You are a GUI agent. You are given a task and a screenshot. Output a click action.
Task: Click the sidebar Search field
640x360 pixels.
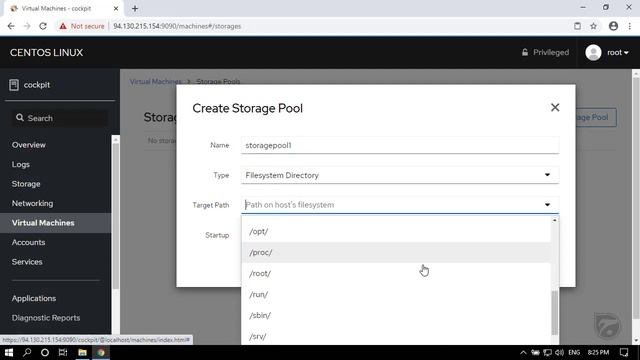60,118
